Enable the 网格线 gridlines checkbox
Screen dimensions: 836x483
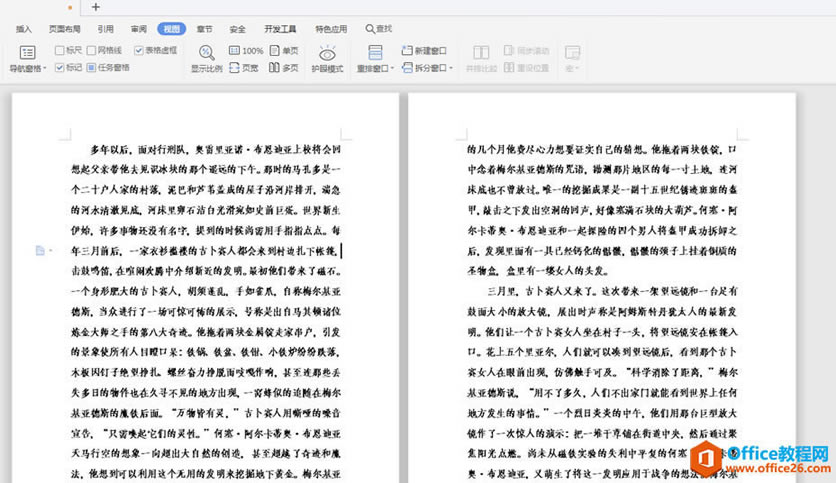[91, 51]
